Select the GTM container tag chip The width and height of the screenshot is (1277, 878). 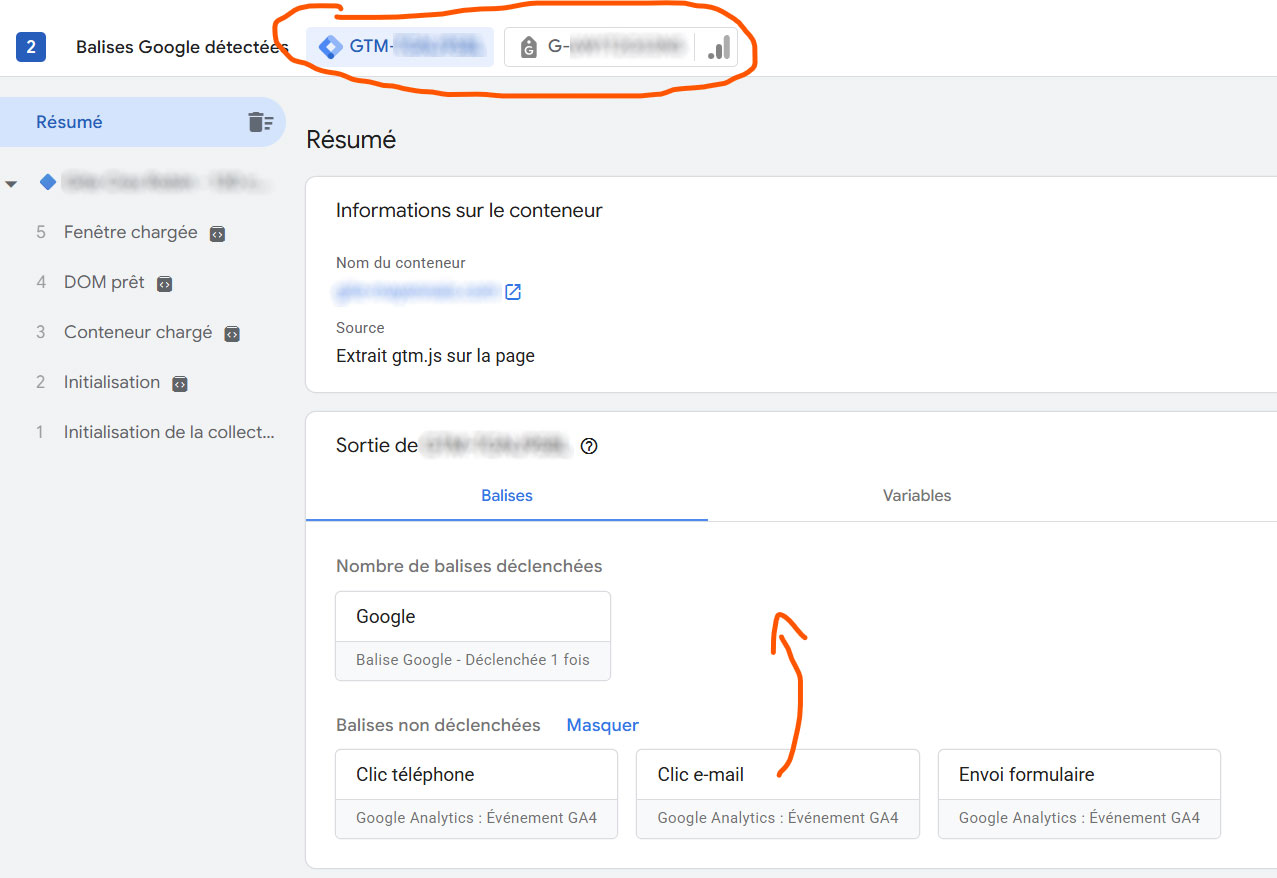point(400,47)
